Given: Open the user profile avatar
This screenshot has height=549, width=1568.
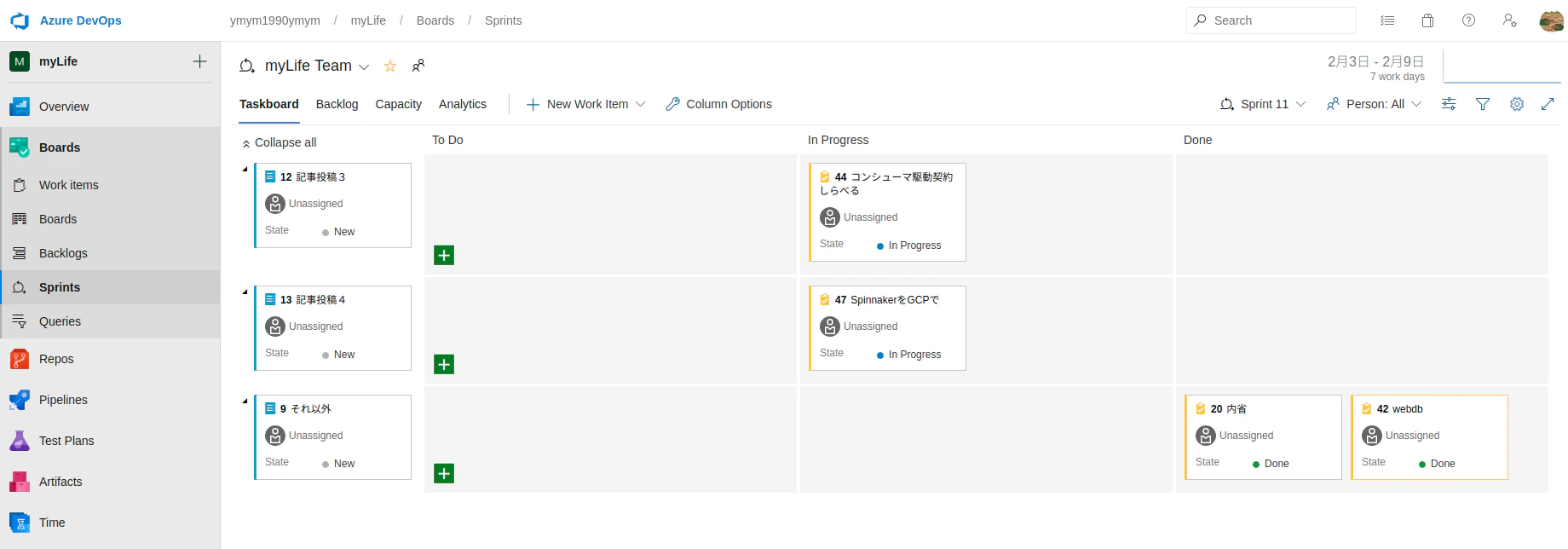Looking at the screenshot, I should [x=1551, y=20].
